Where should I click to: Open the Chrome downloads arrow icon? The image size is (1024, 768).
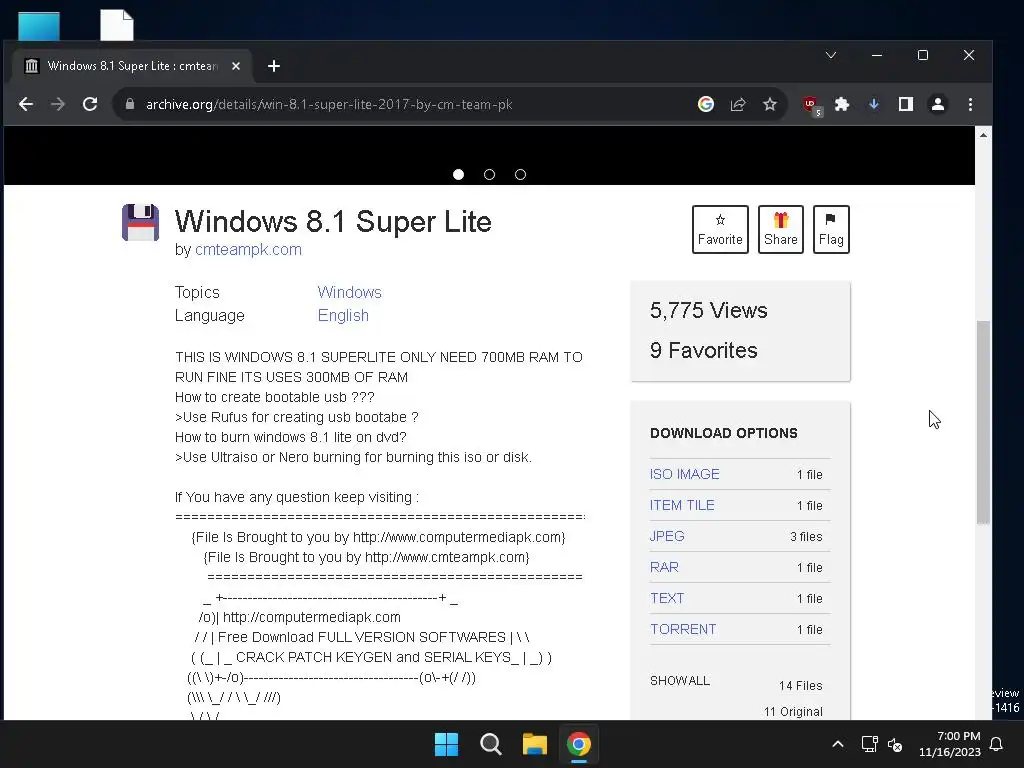click(x=874, y=104)
